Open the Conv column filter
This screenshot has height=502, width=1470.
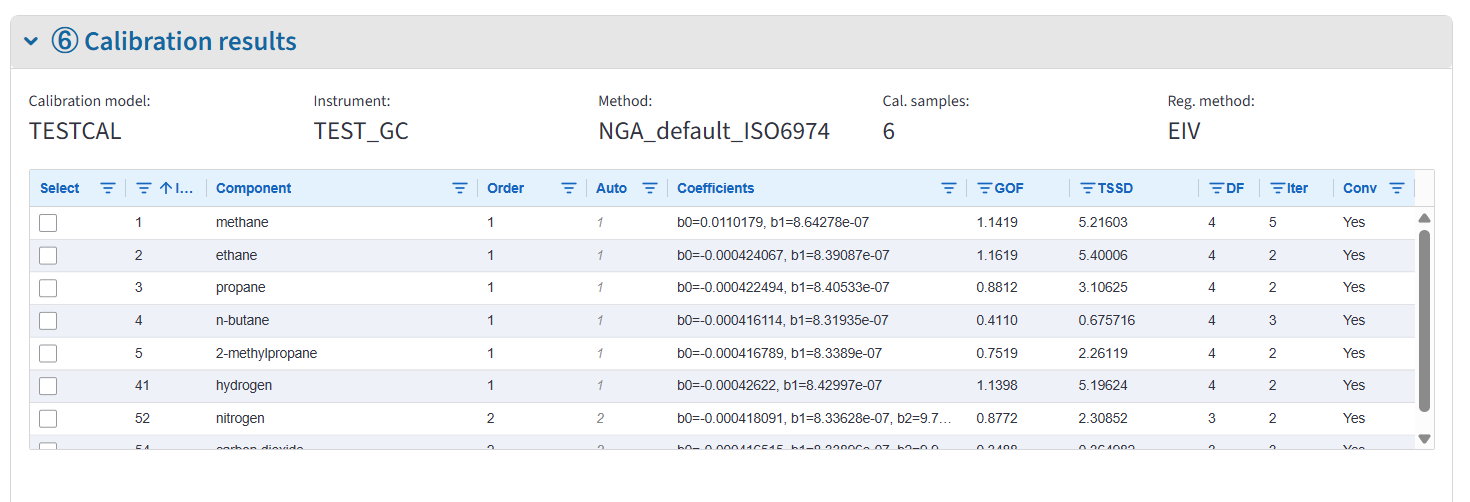click(x=1397, y=188)
